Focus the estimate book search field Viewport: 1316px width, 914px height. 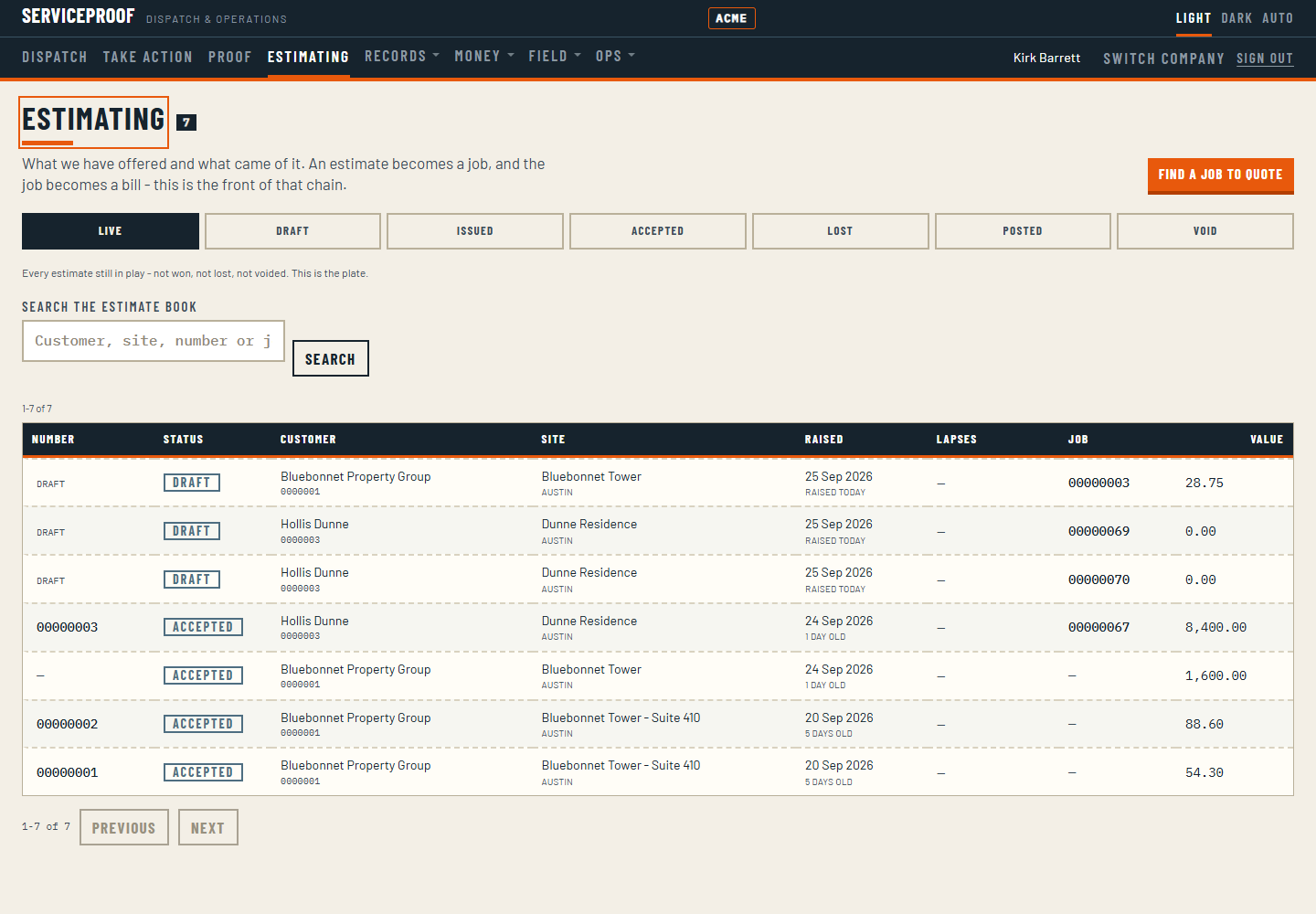(x=154, y=341)
